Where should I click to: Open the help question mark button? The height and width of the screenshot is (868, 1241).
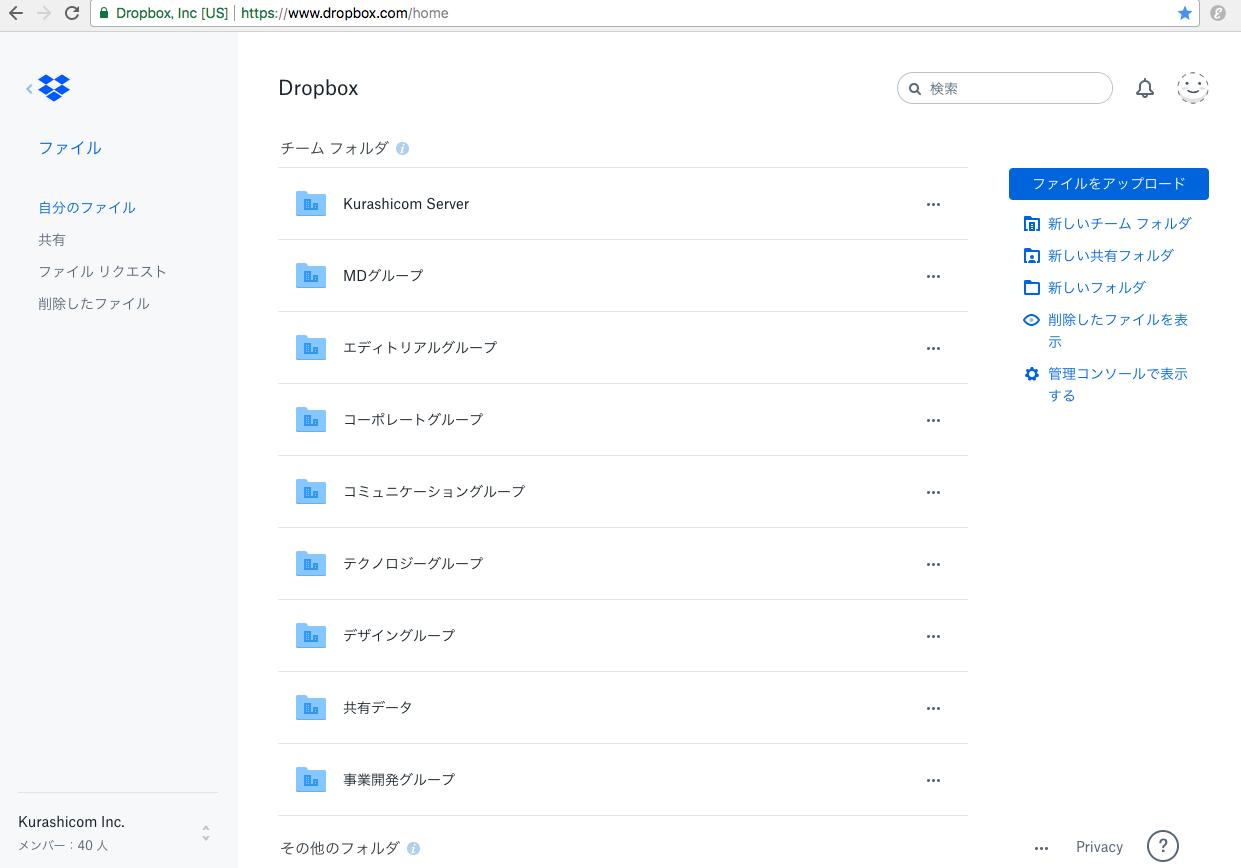[1163, 846]
